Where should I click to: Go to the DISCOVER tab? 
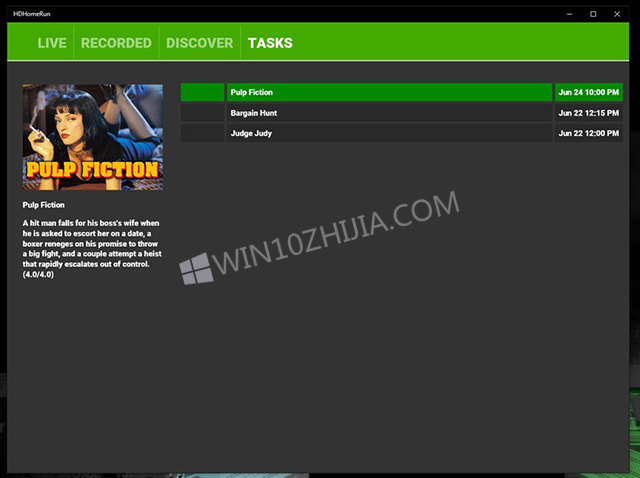pos(200,43)
